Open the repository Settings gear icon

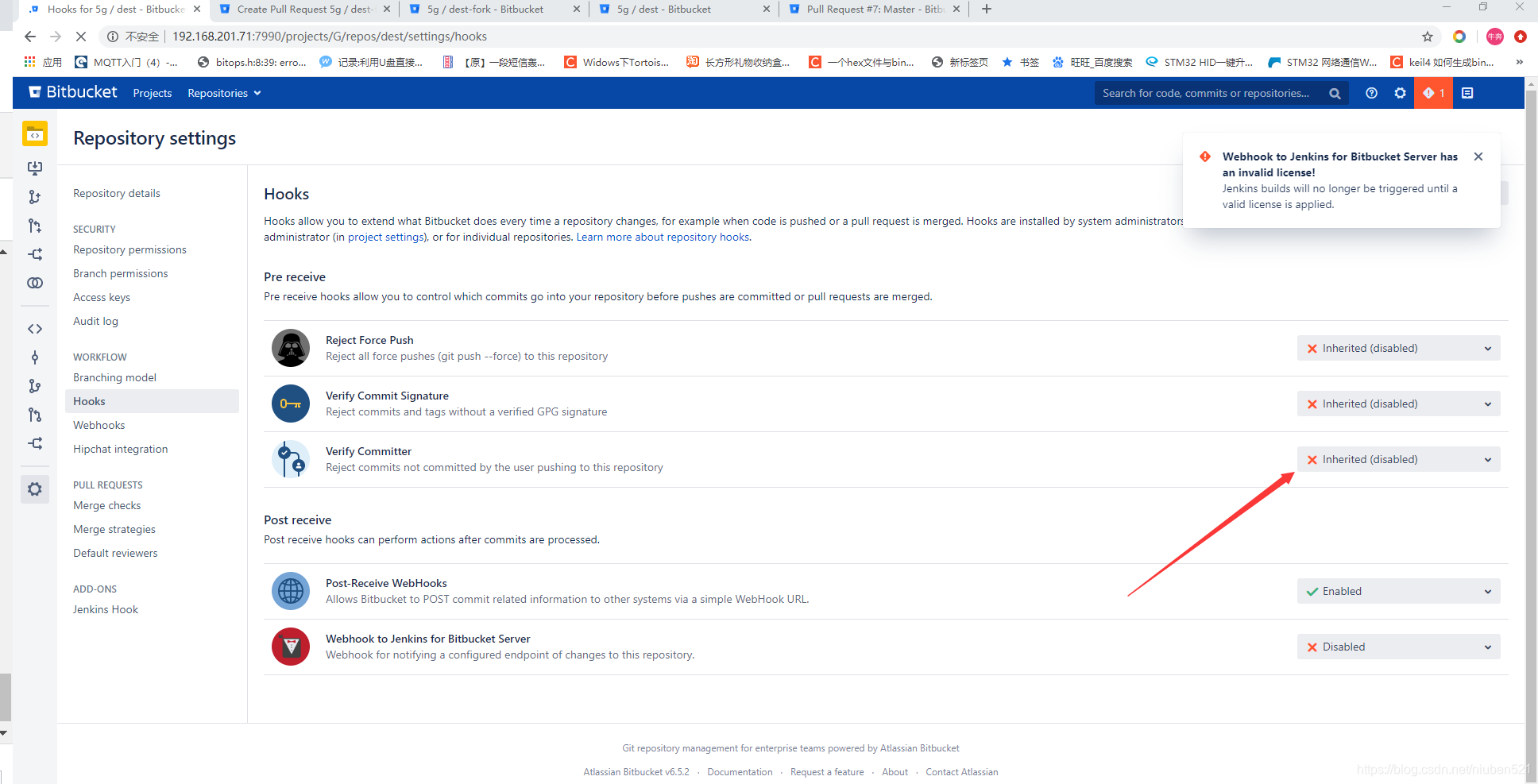click(x=35, y=489)
